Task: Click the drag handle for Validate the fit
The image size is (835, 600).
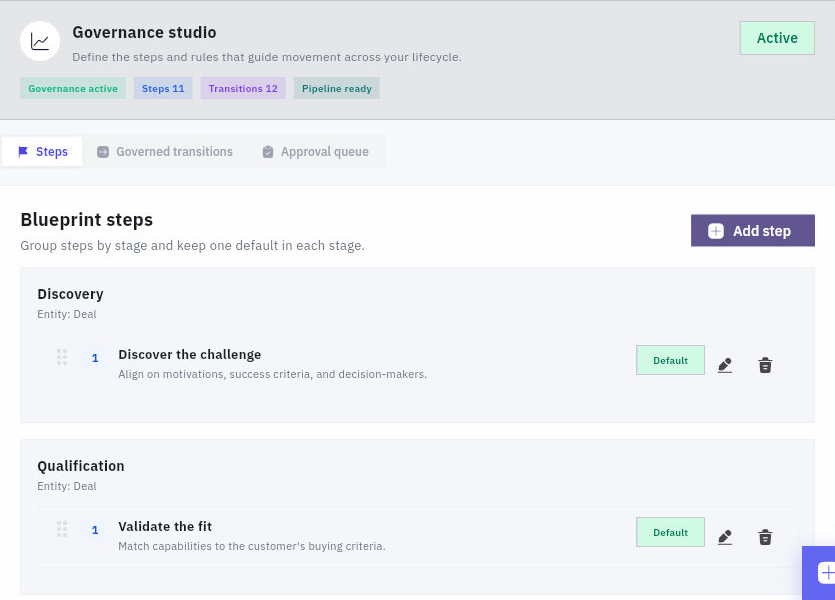Action: pos(62,529)
